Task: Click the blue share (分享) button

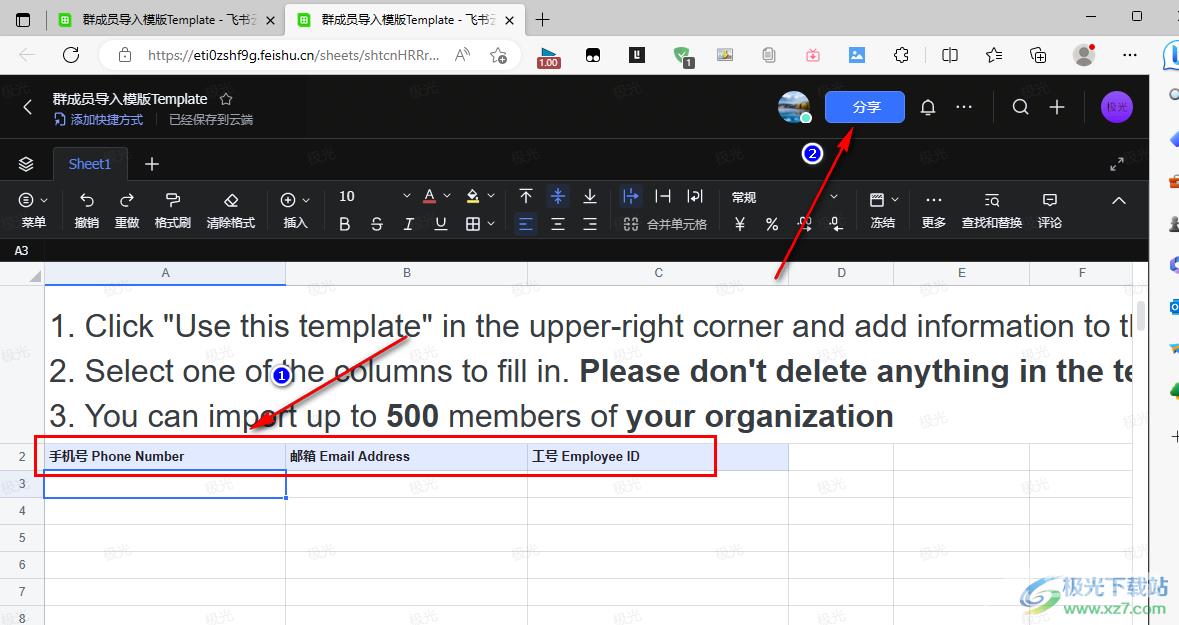Action: point(865,107)
